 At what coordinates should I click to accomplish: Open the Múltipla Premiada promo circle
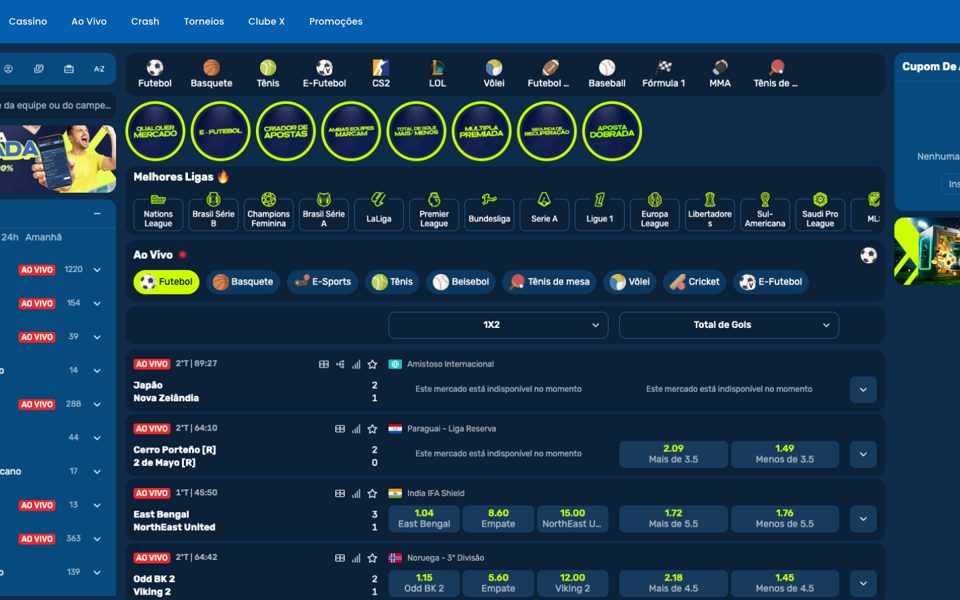[x=481, y=131]
